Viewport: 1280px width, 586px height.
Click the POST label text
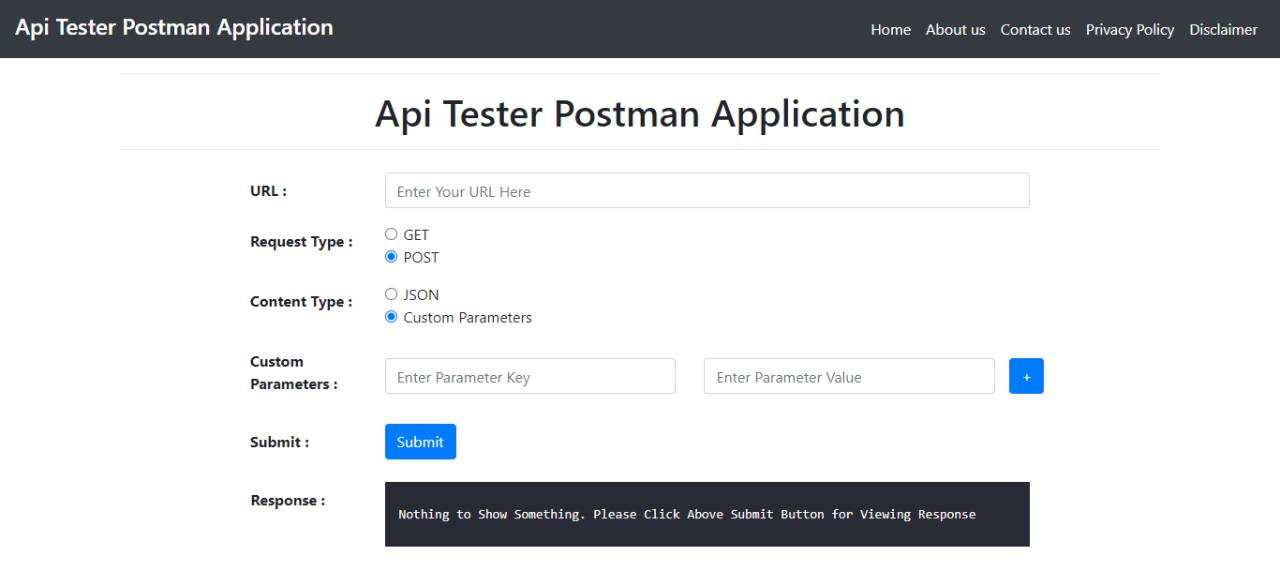pyautogui.click(x=421, y=258)
